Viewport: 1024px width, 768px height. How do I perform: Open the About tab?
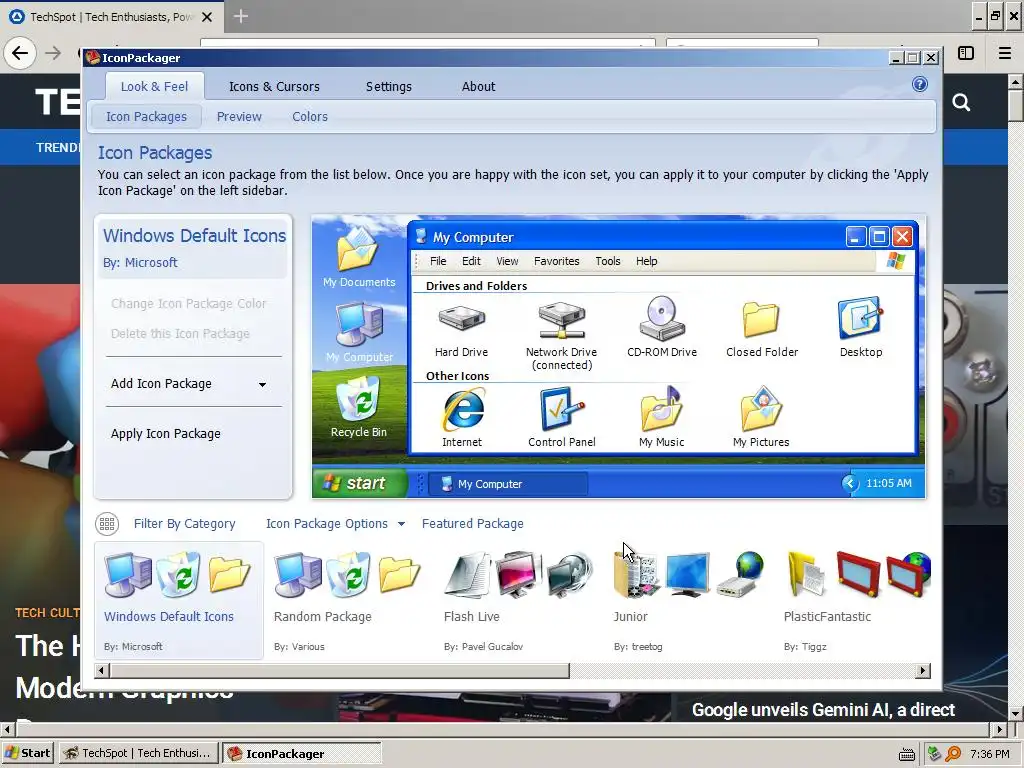(478, 86)
